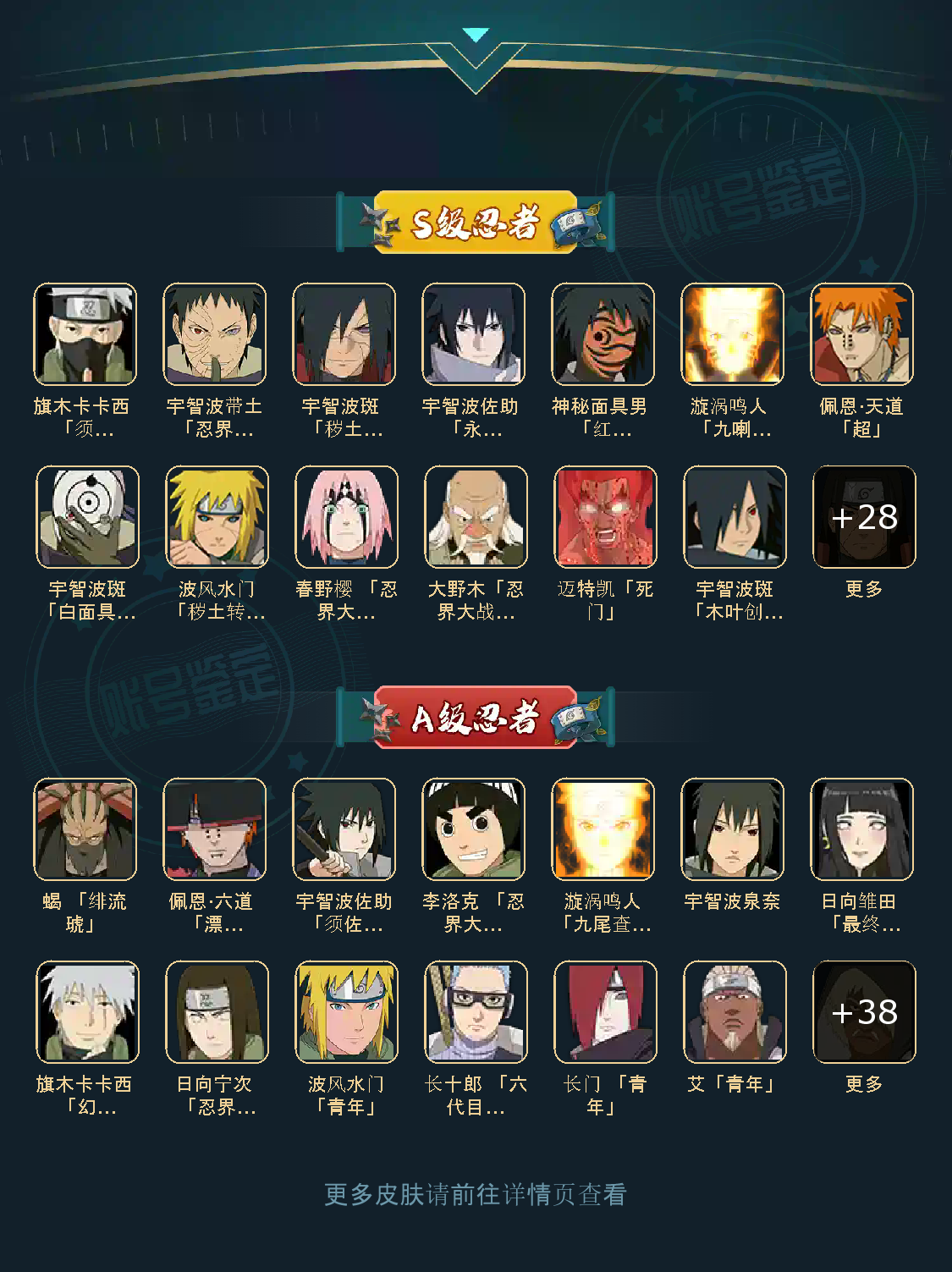Expand +38 more A-rank ninjas
The width and height of the screenshot is (952, 1272).
864,1012
